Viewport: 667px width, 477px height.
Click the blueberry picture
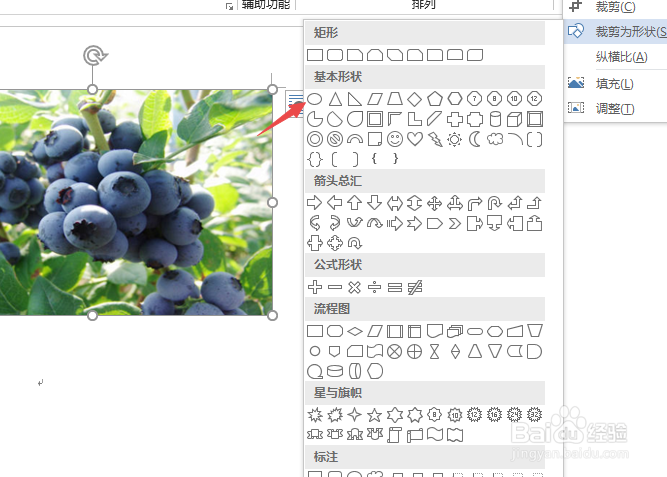[x=136, y=203]
